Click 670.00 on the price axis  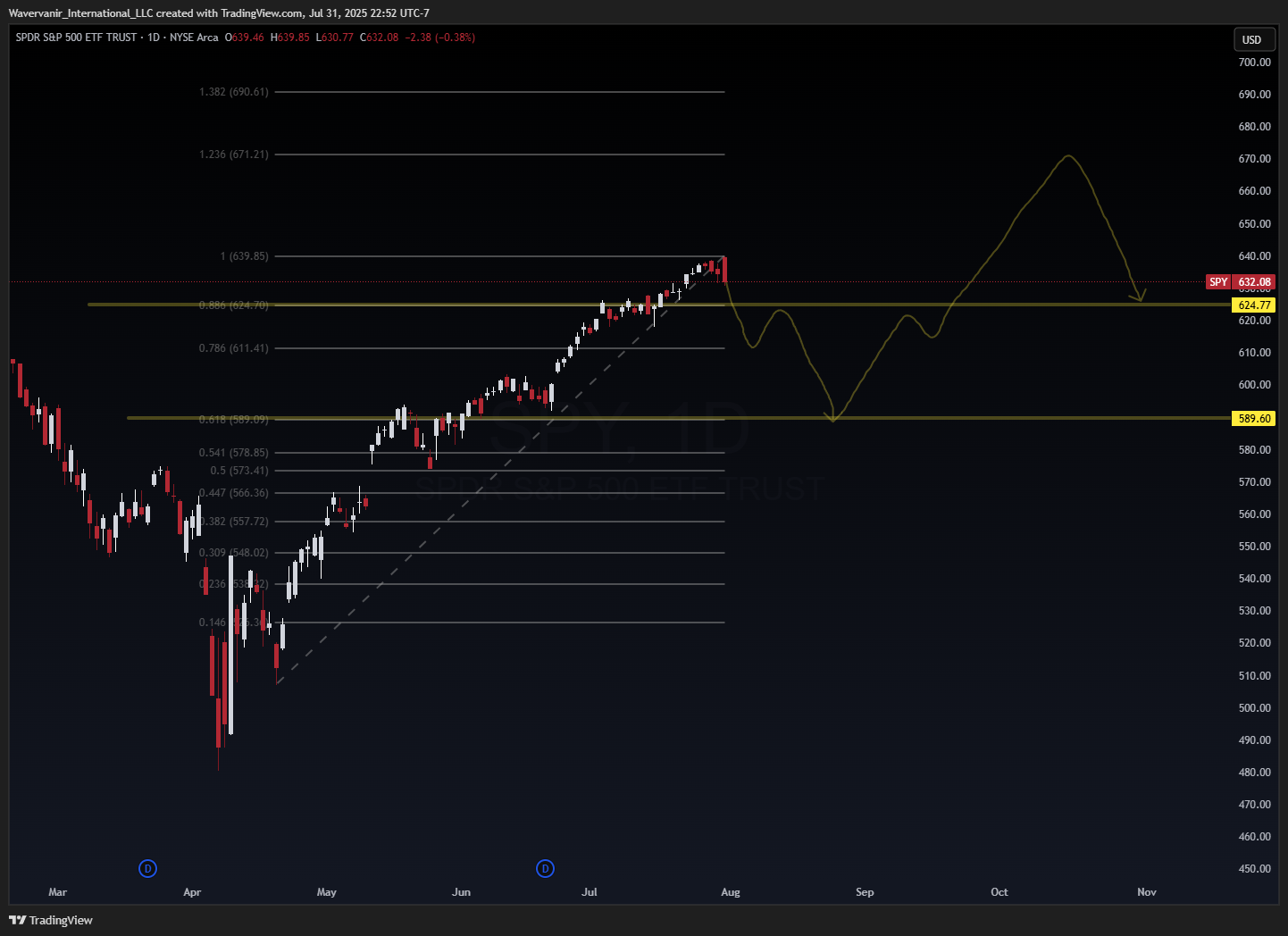tap(1254, 159)
